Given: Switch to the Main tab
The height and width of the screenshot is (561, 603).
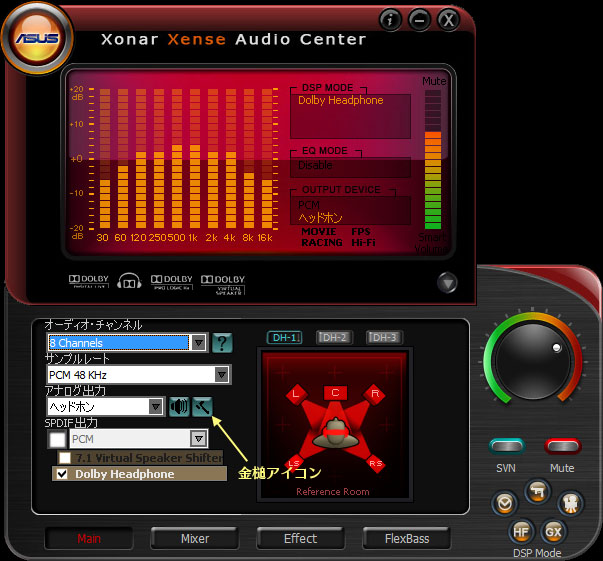Looking at the screenshot, I should tap(89, 538).
